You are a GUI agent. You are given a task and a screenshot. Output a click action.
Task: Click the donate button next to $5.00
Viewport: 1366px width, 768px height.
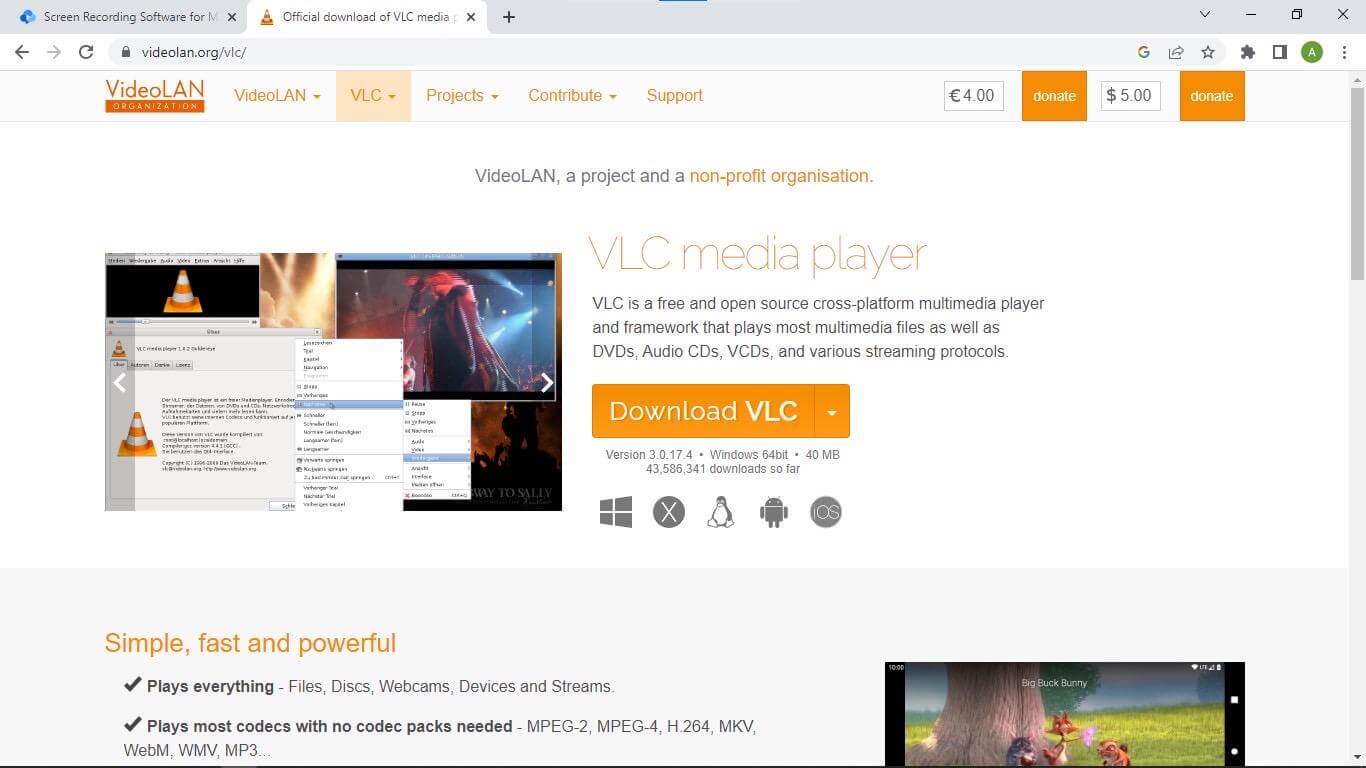(x=1212, y=96)
